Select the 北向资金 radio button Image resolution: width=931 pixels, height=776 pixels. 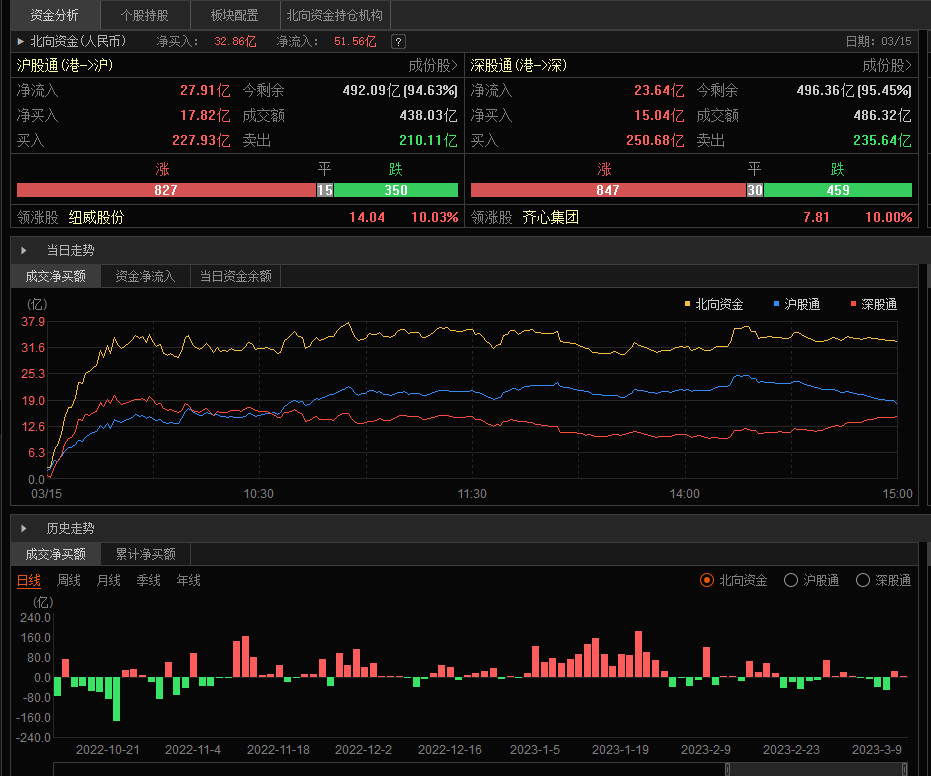click(x=707, y=580)
